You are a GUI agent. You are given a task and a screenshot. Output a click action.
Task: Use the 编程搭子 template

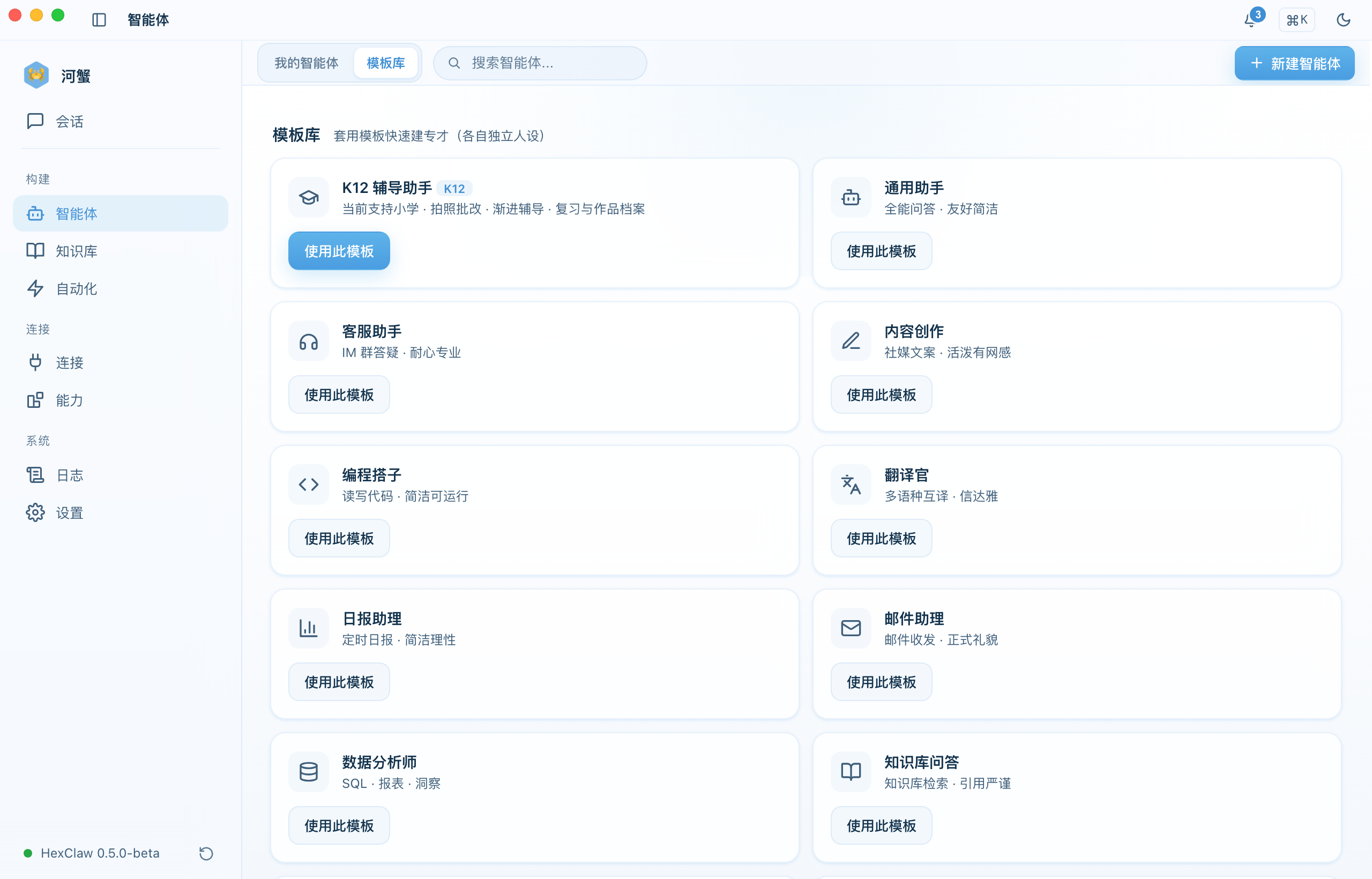coord(339,538)
